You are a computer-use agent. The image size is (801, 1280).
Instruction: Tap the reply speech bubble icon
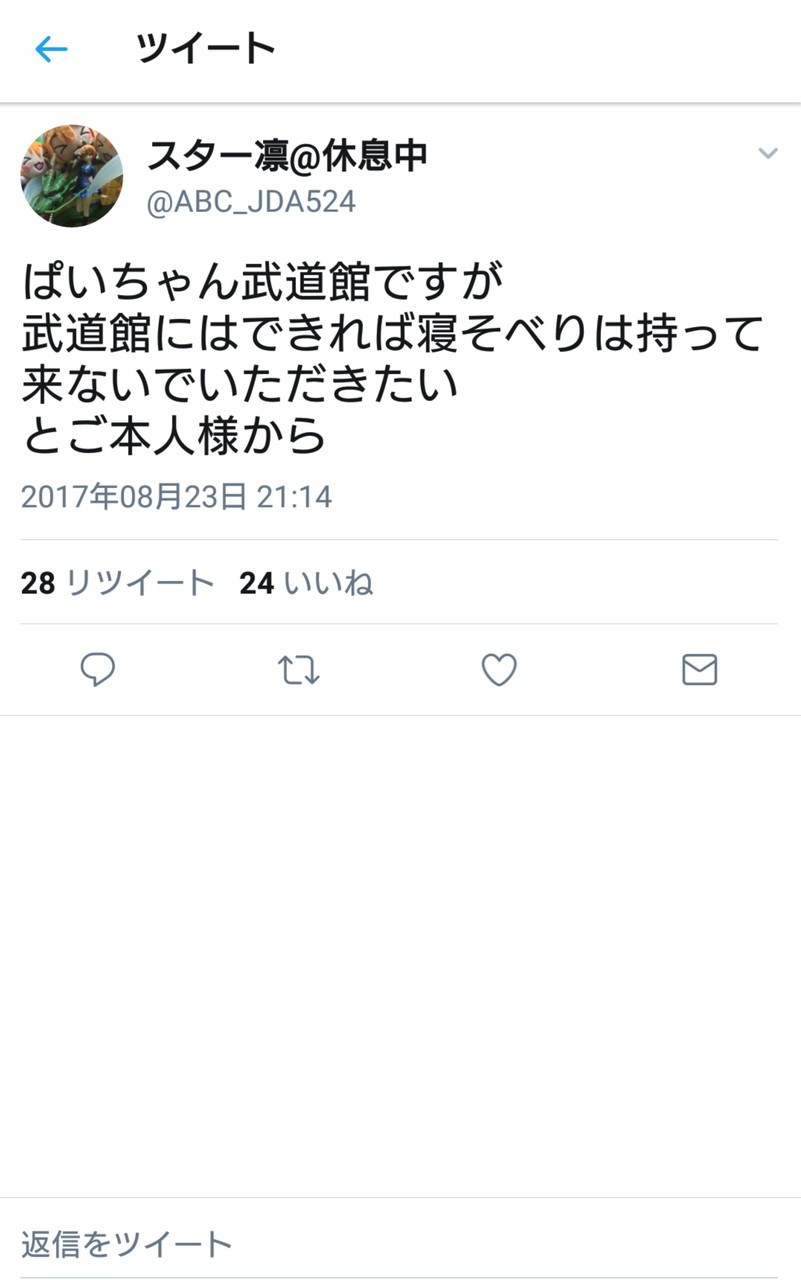tap(98, 669)
